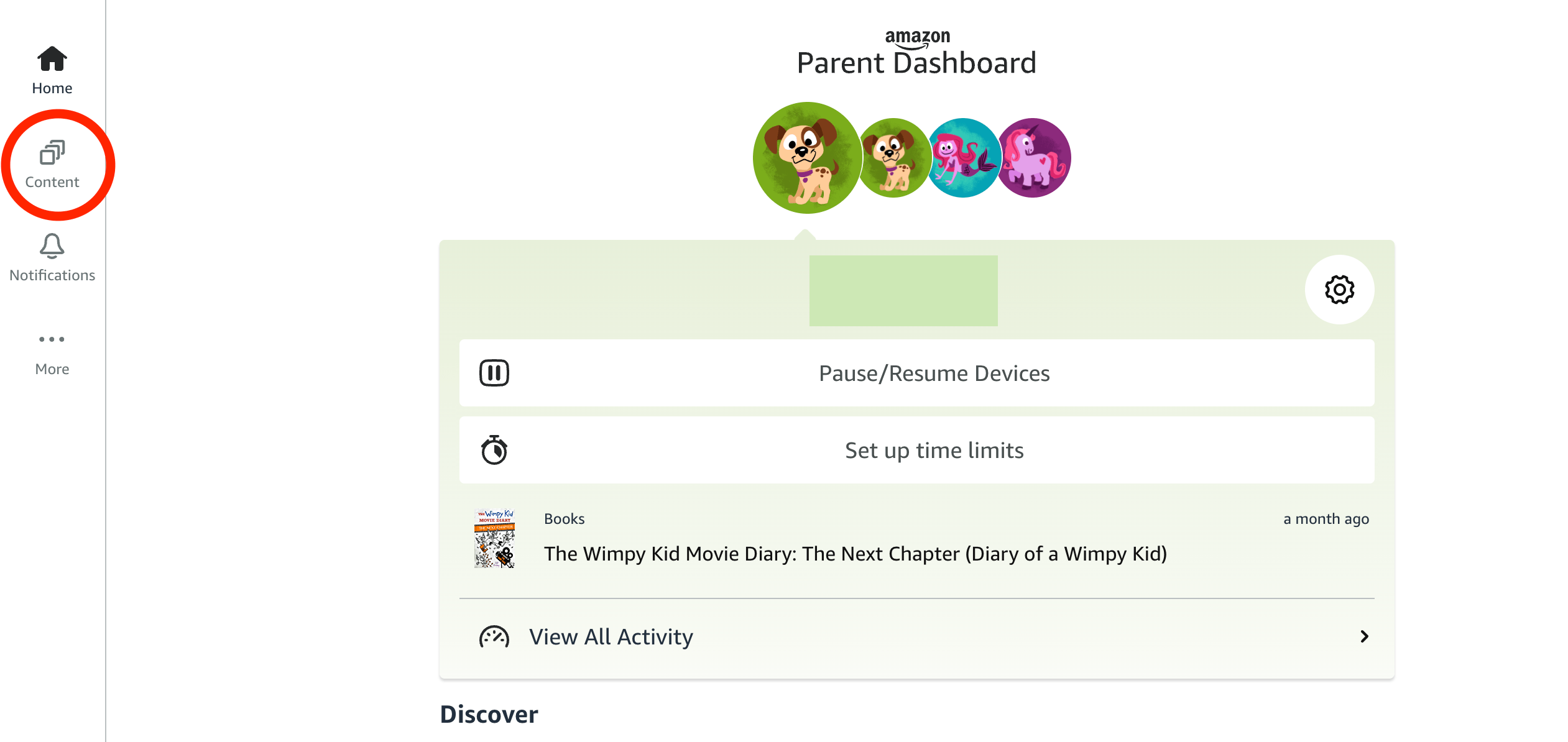Image resolution: width=1568 pixels, height=742 pixels.
Task: Select the mermaid profile avatar
Action: [x=962, y=158]
